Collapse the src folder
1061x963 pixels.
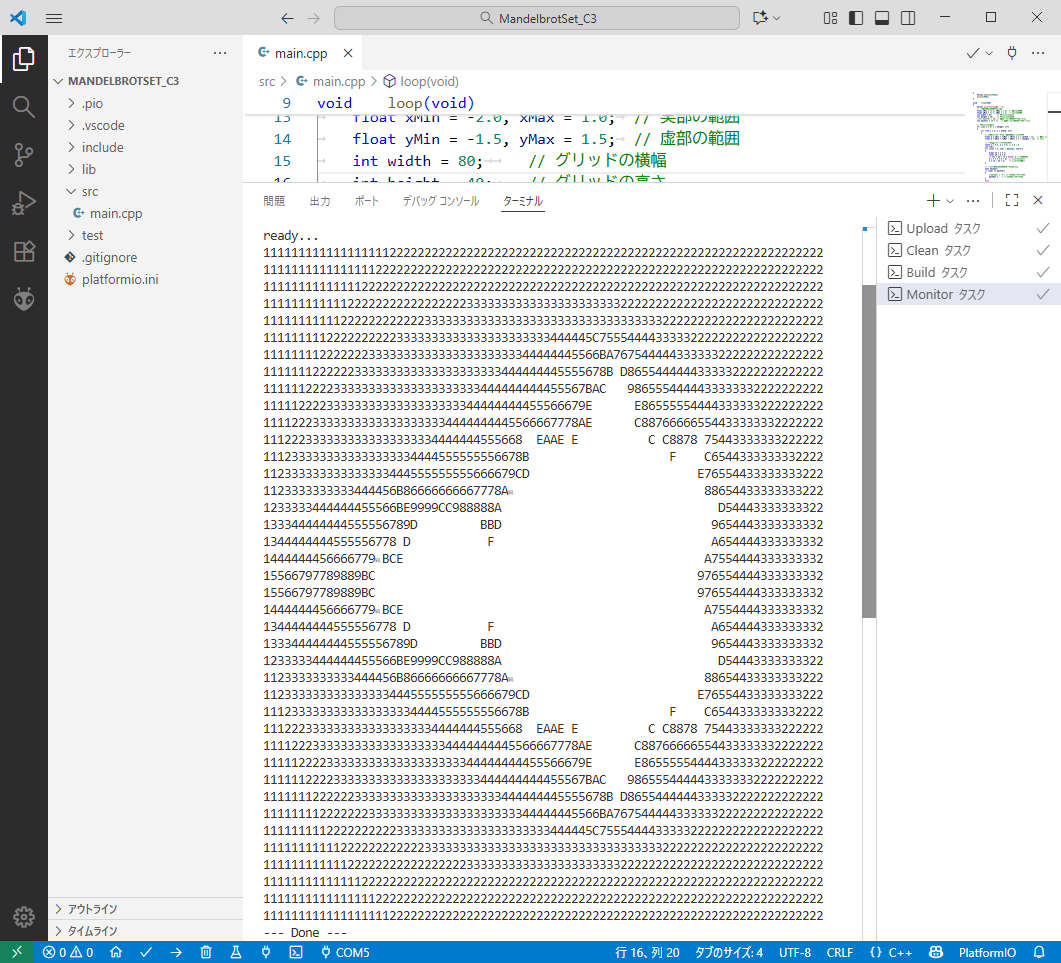[89, 191]
